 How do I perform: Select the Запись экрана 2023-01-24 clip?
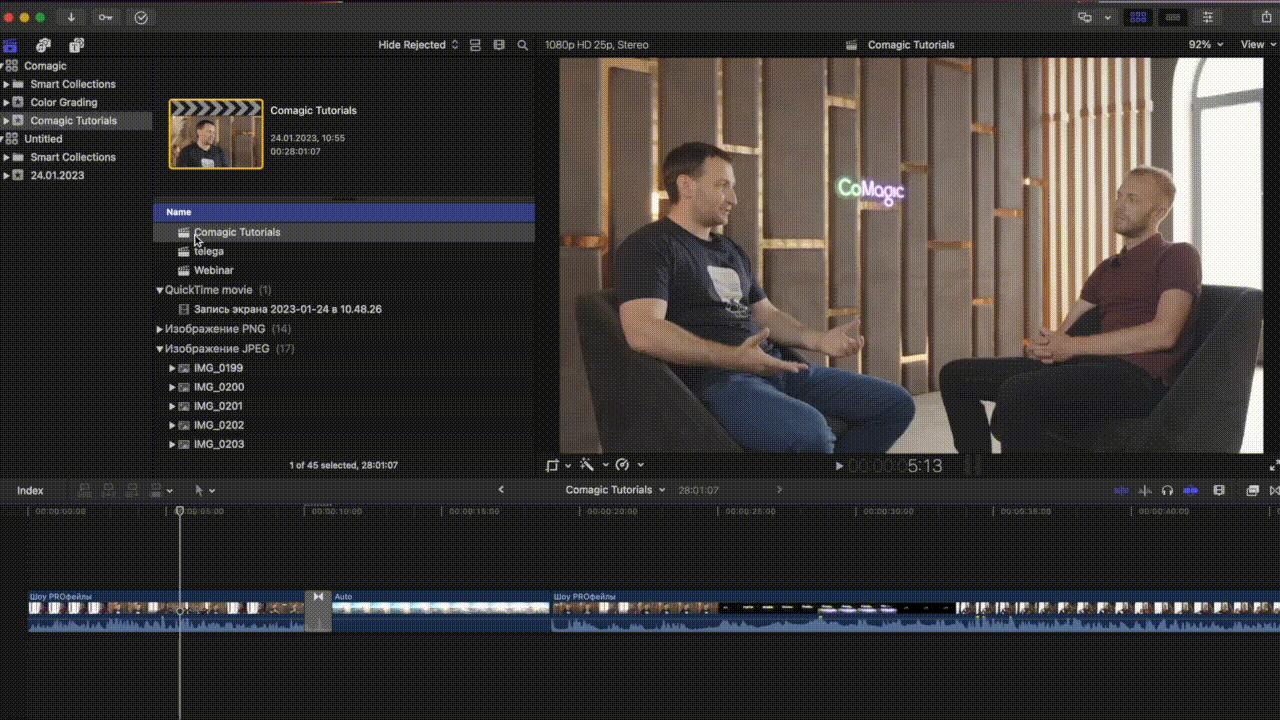click(x=343, y=309)
